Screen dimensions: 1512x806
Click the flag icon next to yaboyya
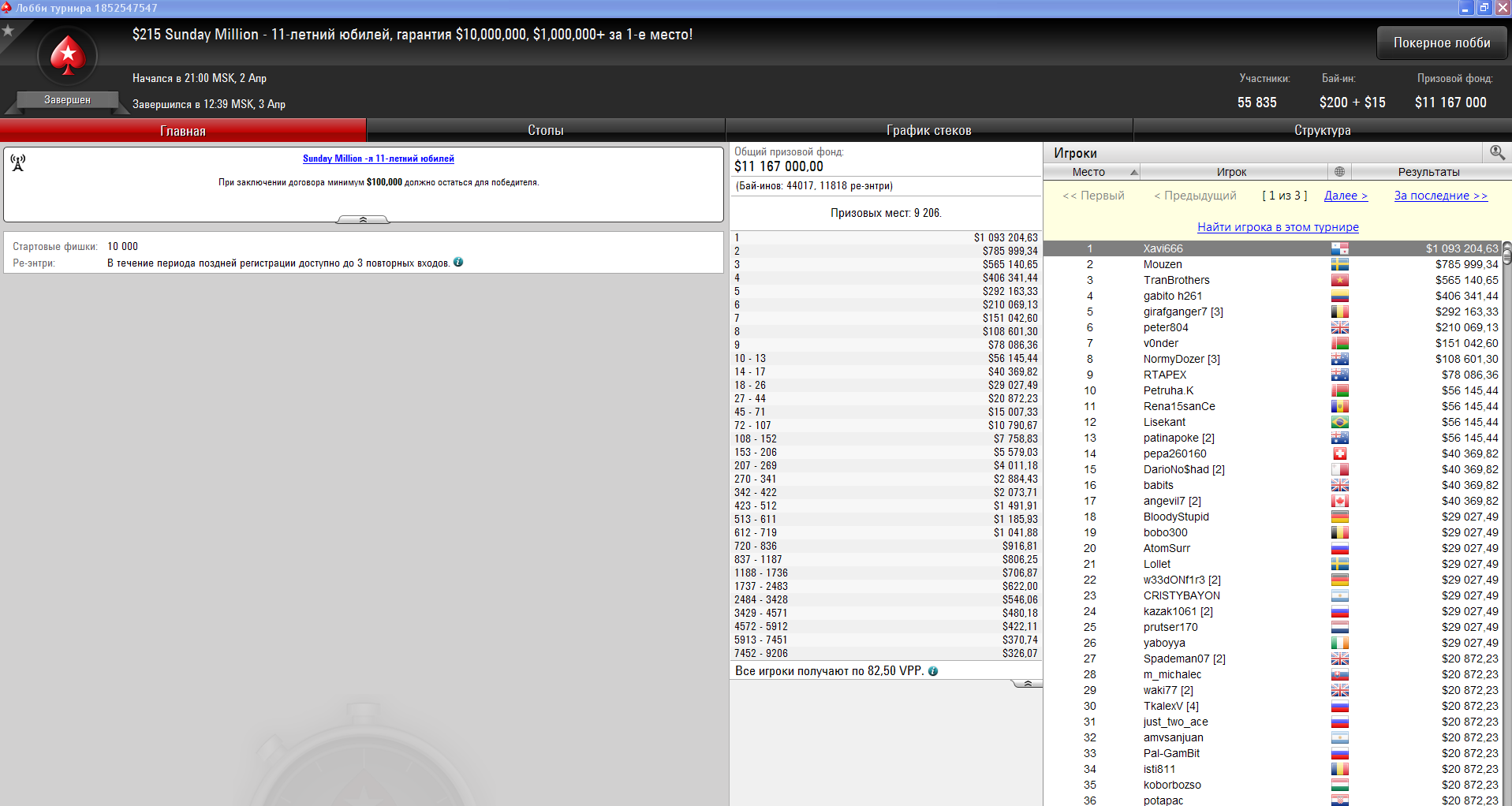[1339, 643]
